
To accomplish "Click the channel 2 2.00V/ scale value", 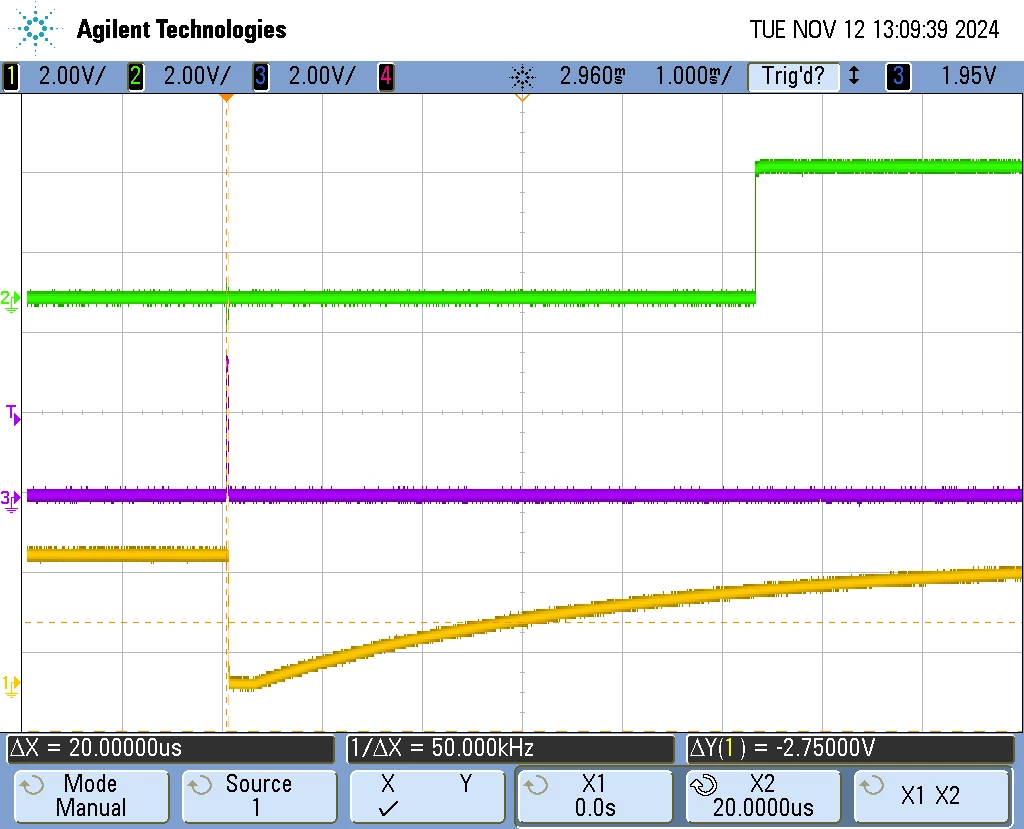I will pyautogui.click(x=197, y=76).
